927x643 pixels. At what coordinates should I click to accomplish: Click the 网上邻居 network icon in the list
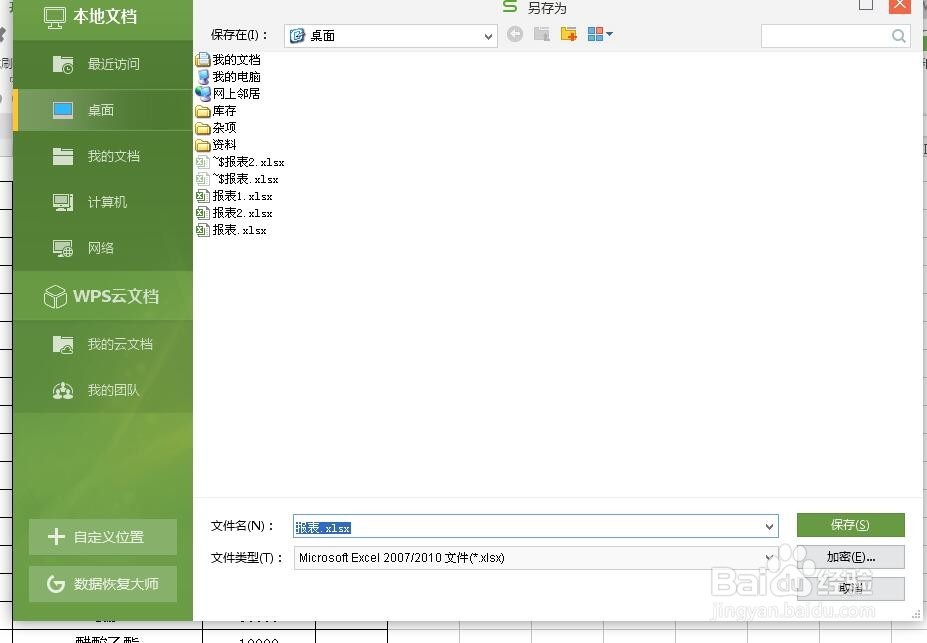point(203,94)
